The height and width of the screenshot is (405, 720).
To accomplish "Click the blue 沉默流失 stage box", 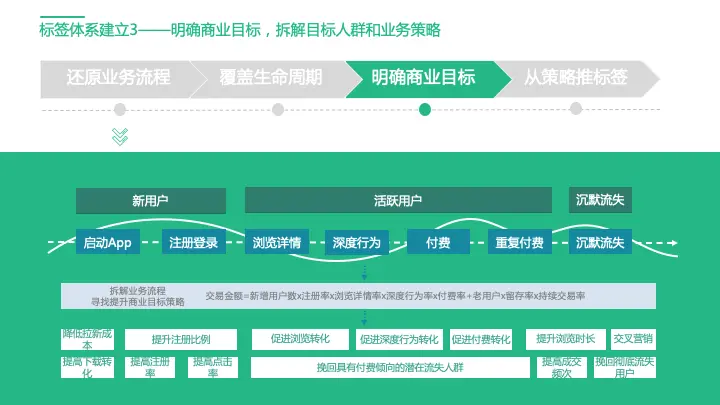I will (600, 242).
